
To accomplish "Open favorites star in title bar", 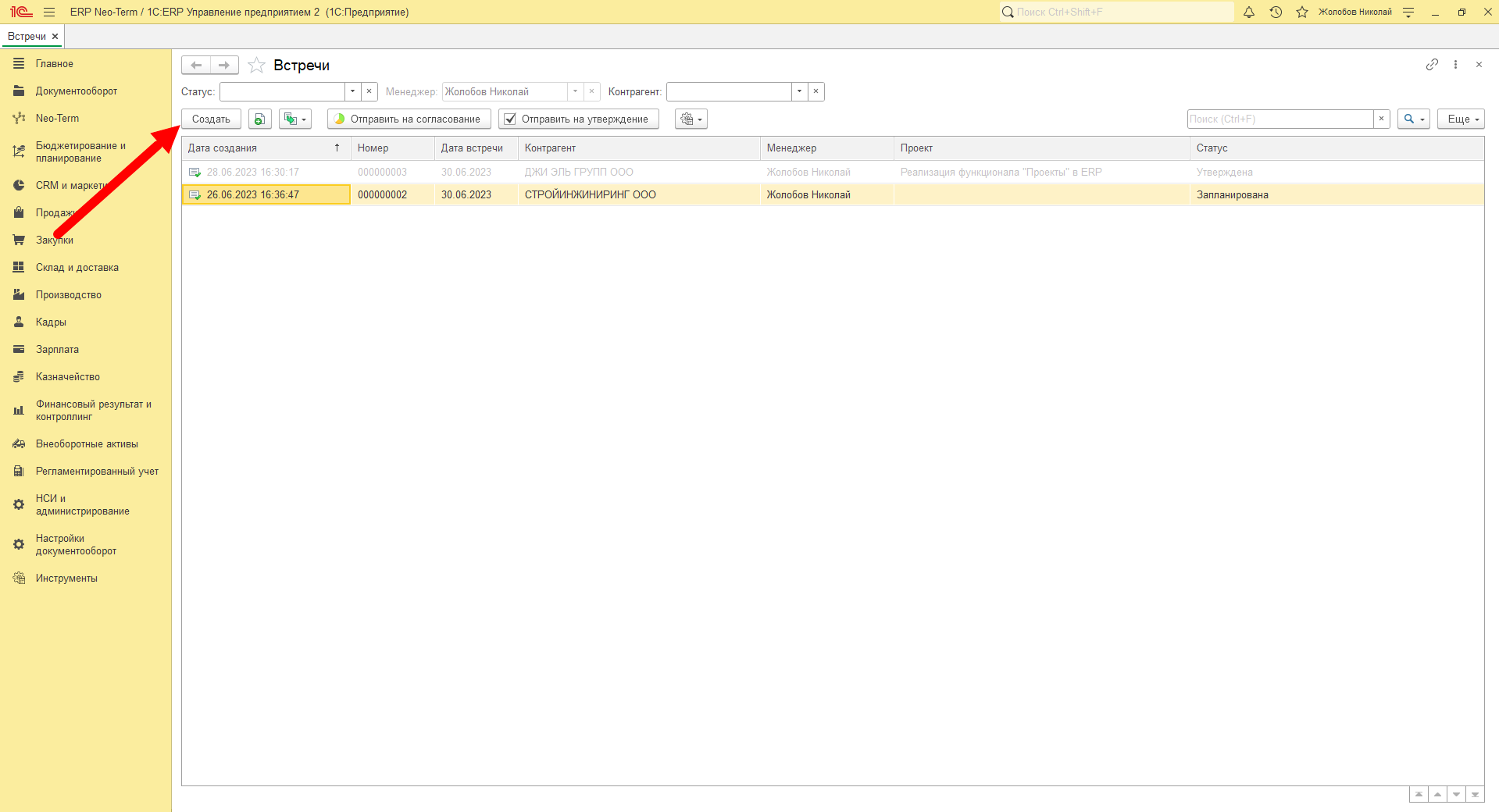I will (1302, 12).
